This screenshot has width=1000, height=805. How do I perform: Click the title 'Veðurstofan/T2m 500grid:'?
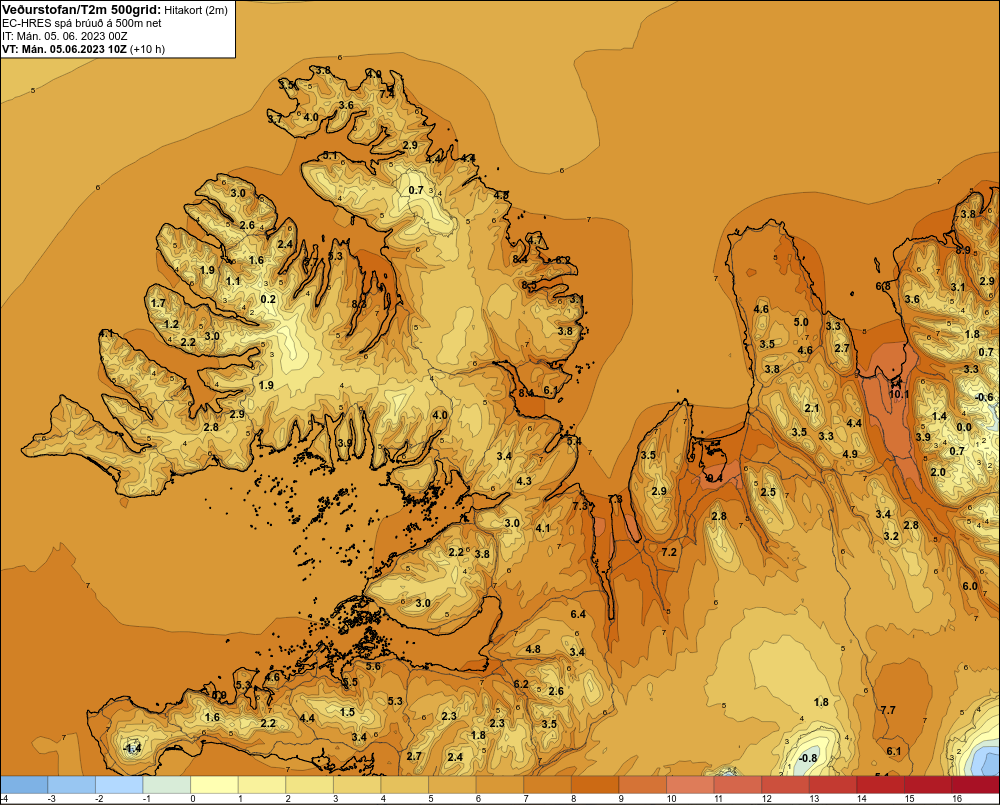click(x=81, y=10)
